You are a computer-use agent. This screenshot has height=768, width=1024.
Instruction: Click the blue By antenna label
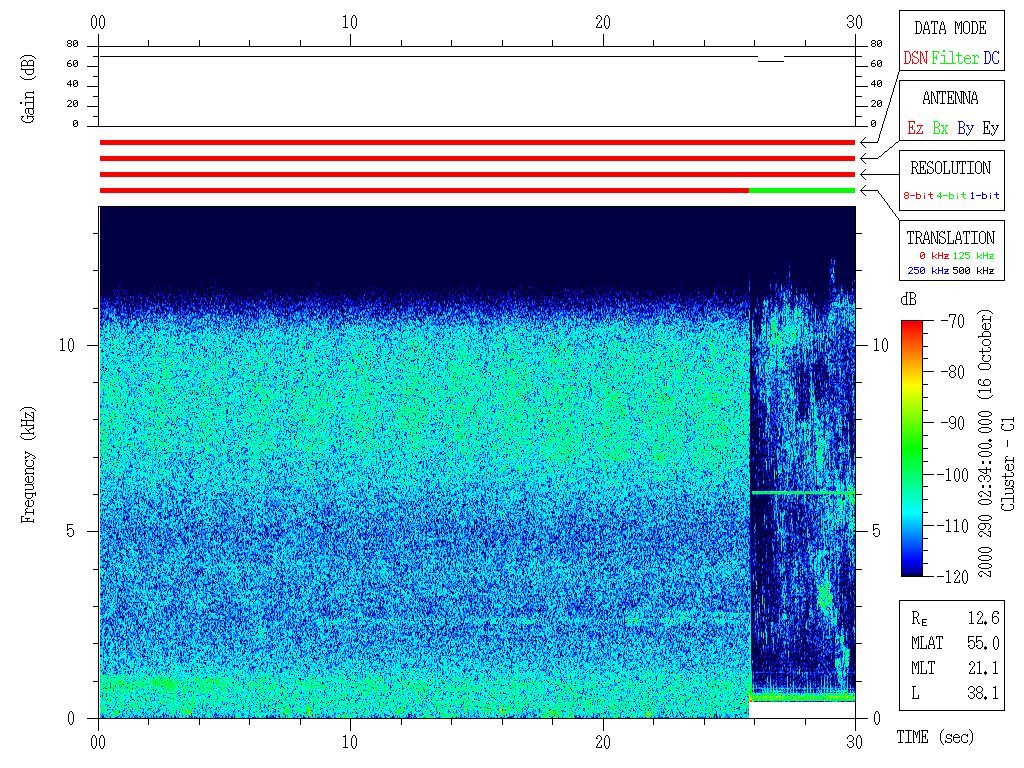965,128
